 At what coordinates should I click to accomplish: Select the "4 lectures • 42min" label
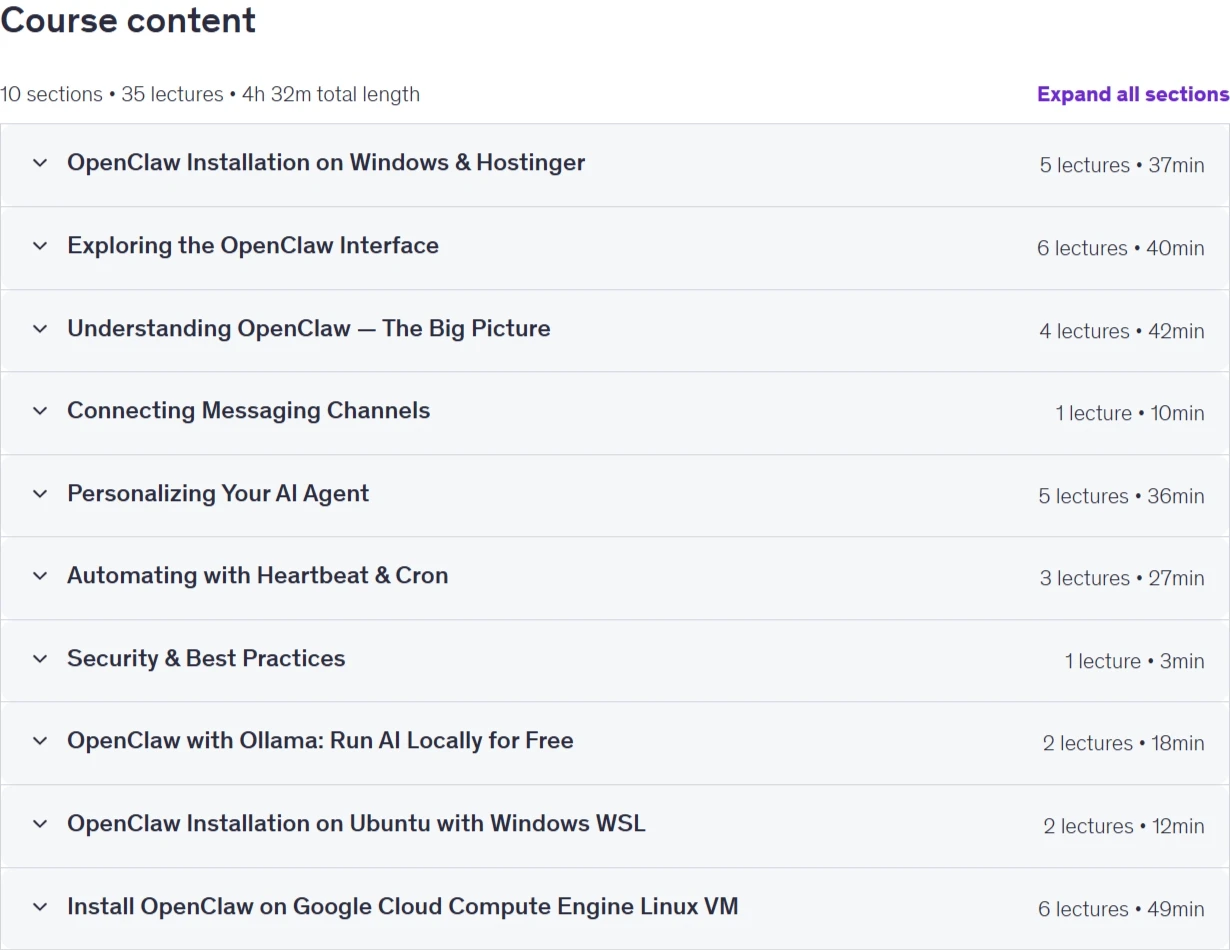tap(1122, 331)
